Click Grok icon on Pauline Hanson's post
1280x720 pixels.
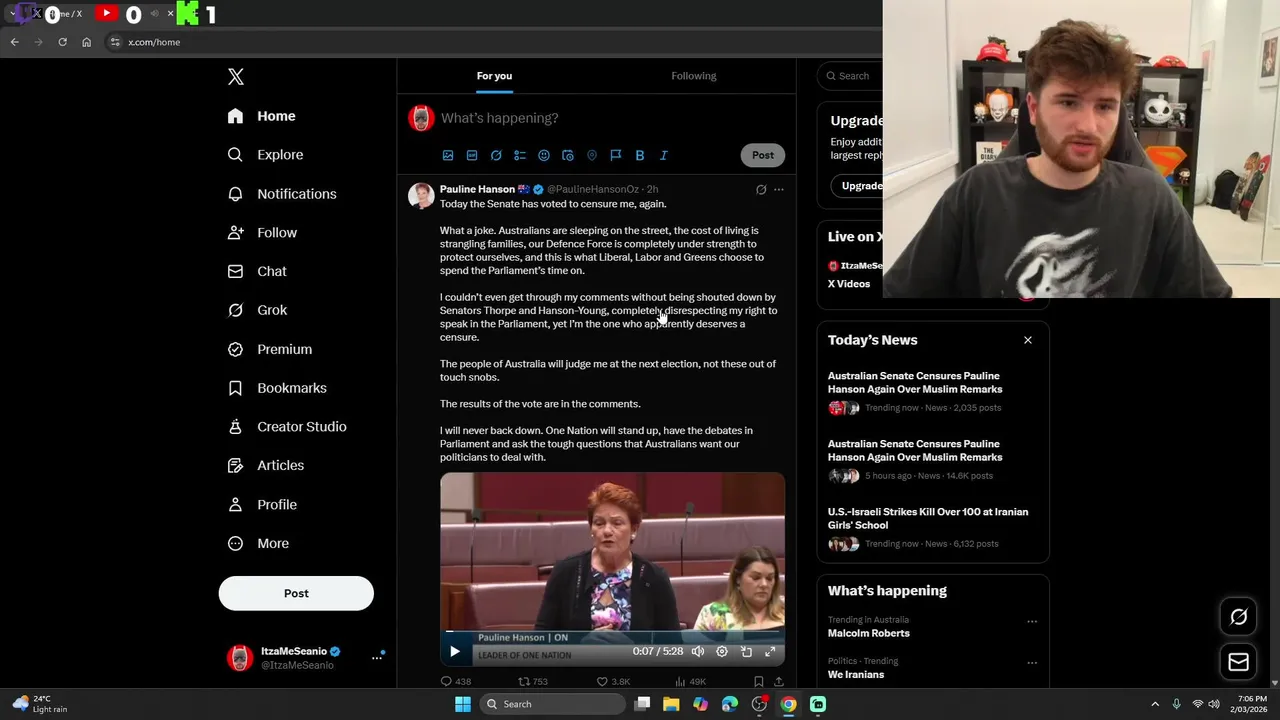761,189
